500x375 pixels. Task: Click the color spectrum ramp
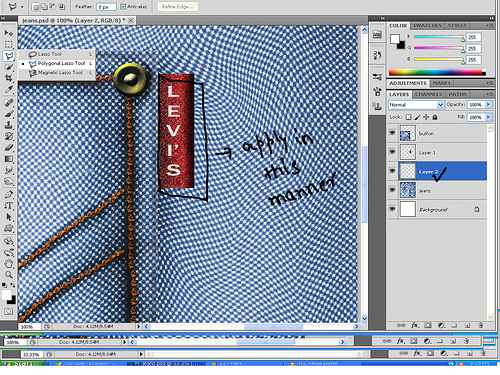coord(437,72)
